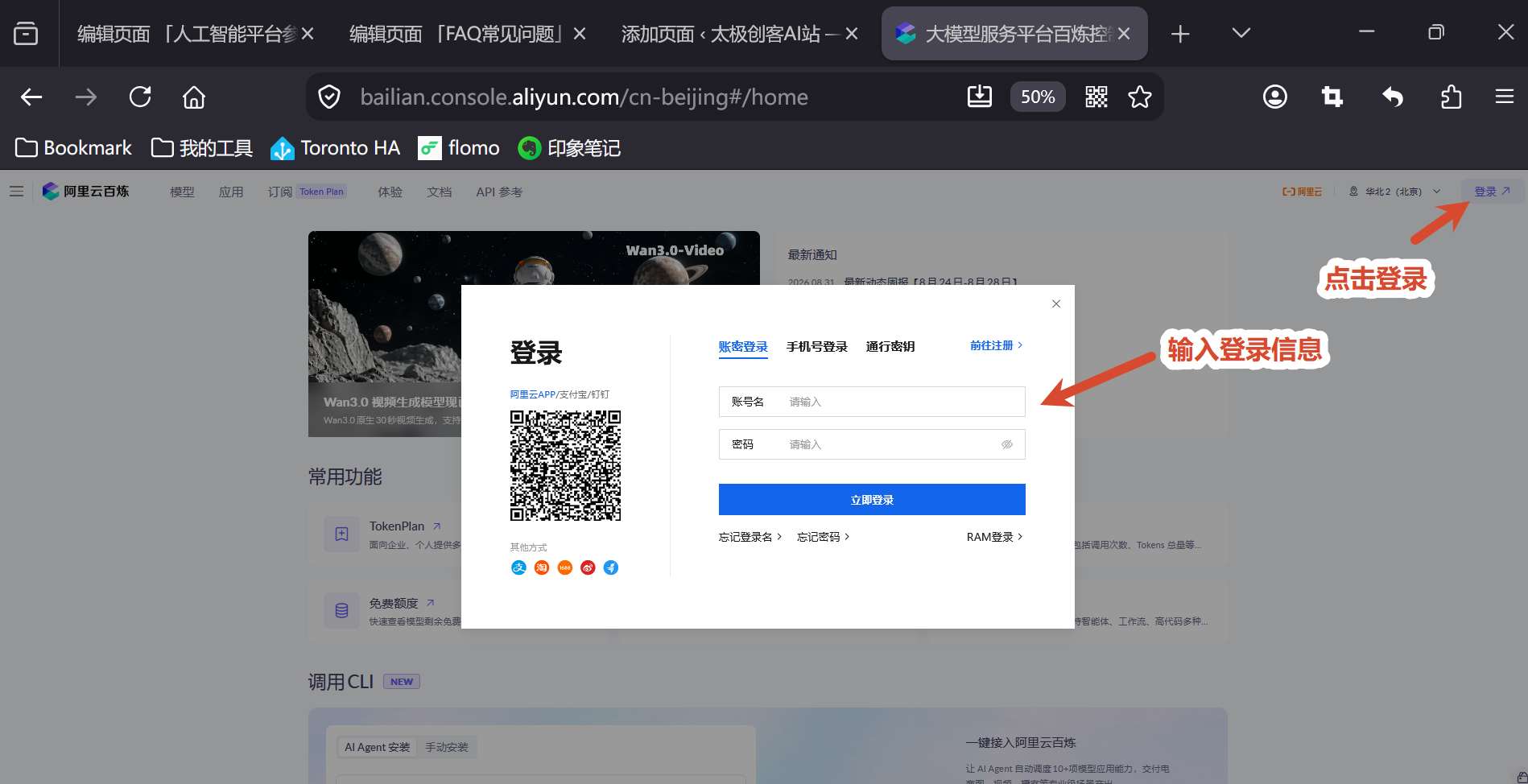The width and height of the screenshot is (1528, 784).
Task: Close the 编辑页面「FAQ常见问题」tab
Action: tap(580, 34)
